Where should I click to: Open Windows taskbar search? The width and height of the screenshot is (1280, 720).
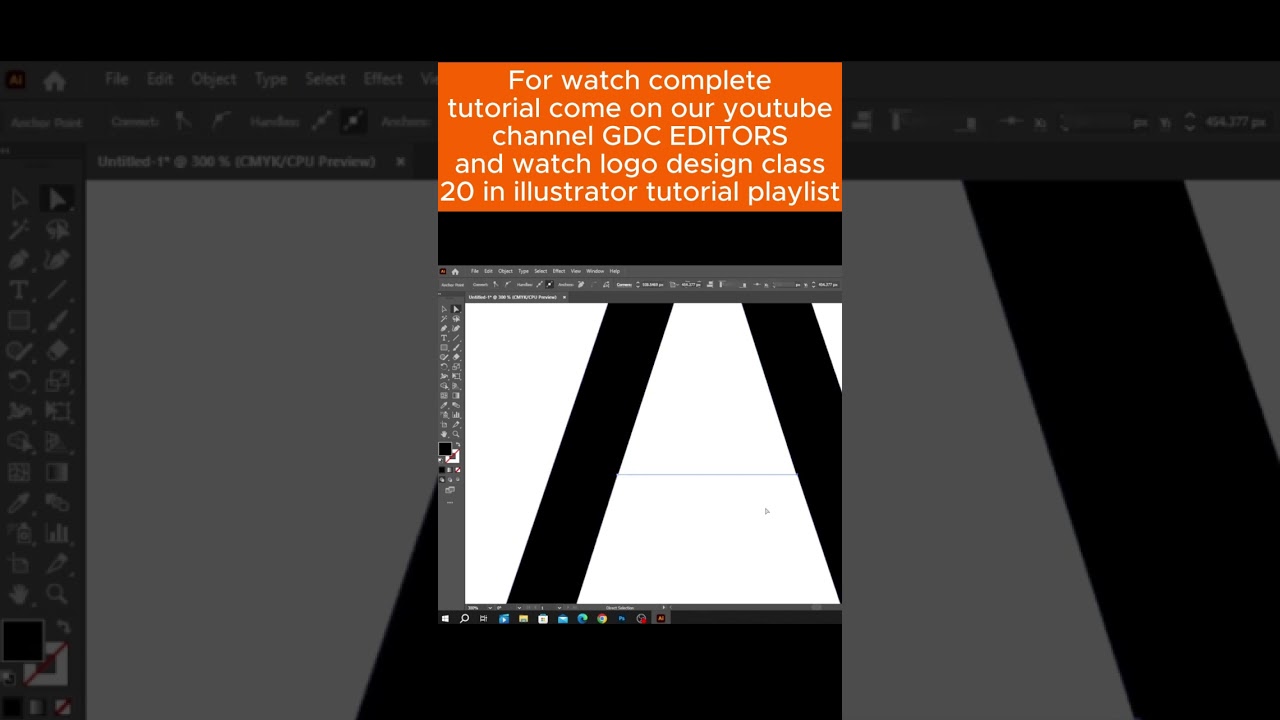coord(464,619)
